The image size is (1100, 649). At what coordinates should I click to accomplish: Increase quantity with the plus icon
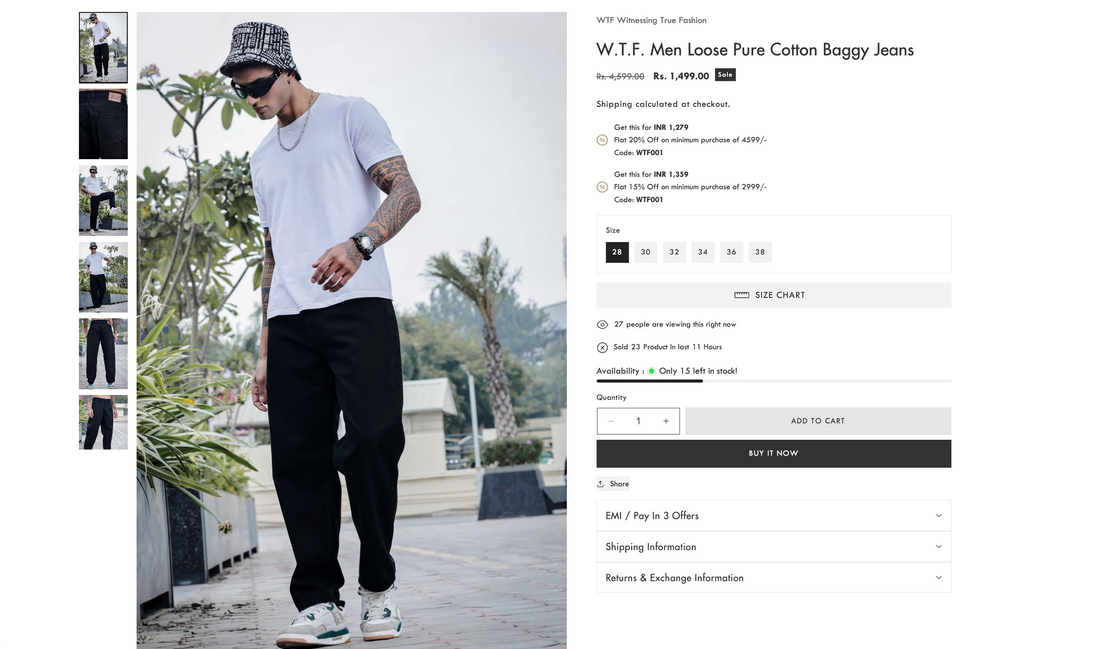[666, 421]
